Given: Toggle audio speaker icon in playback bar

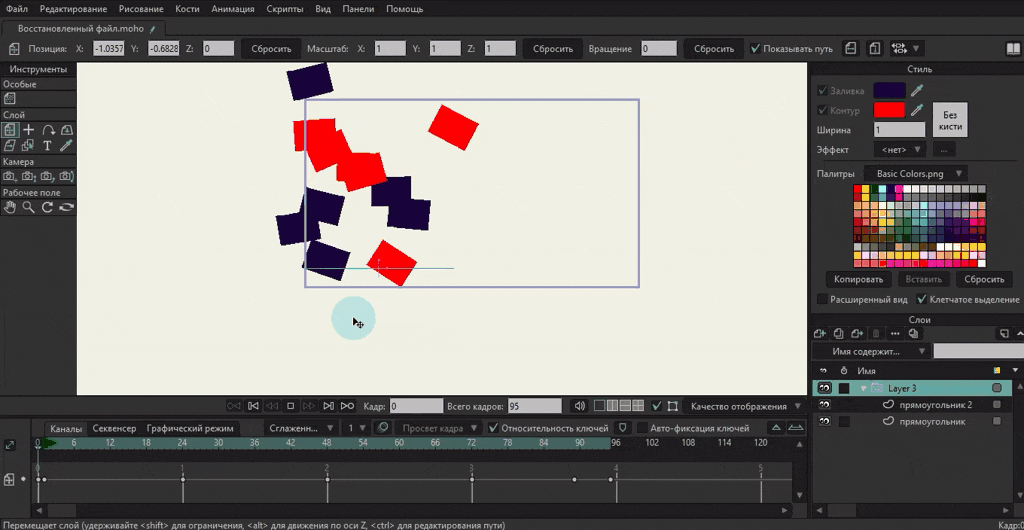Looking at the screenshot, I should 578,406.
